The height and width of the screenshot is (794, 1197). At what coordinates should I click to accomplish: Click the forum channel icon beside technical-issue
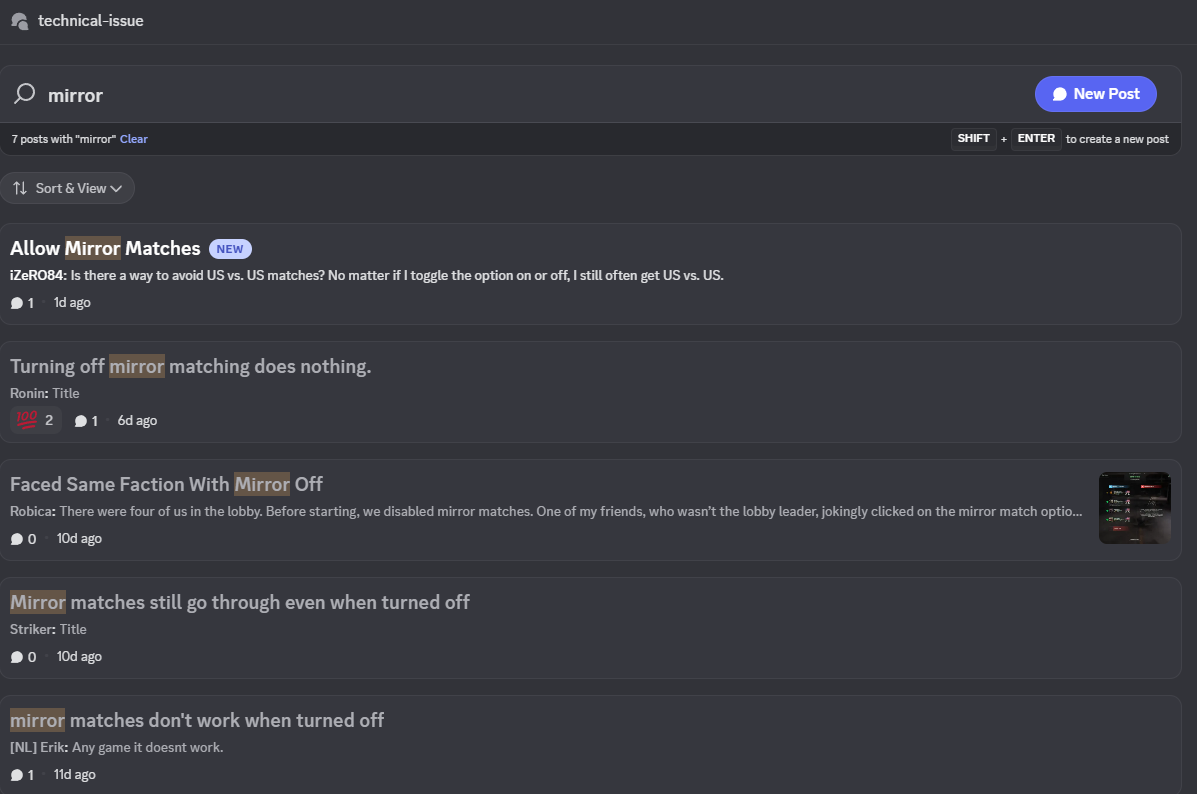click(19, 20)
